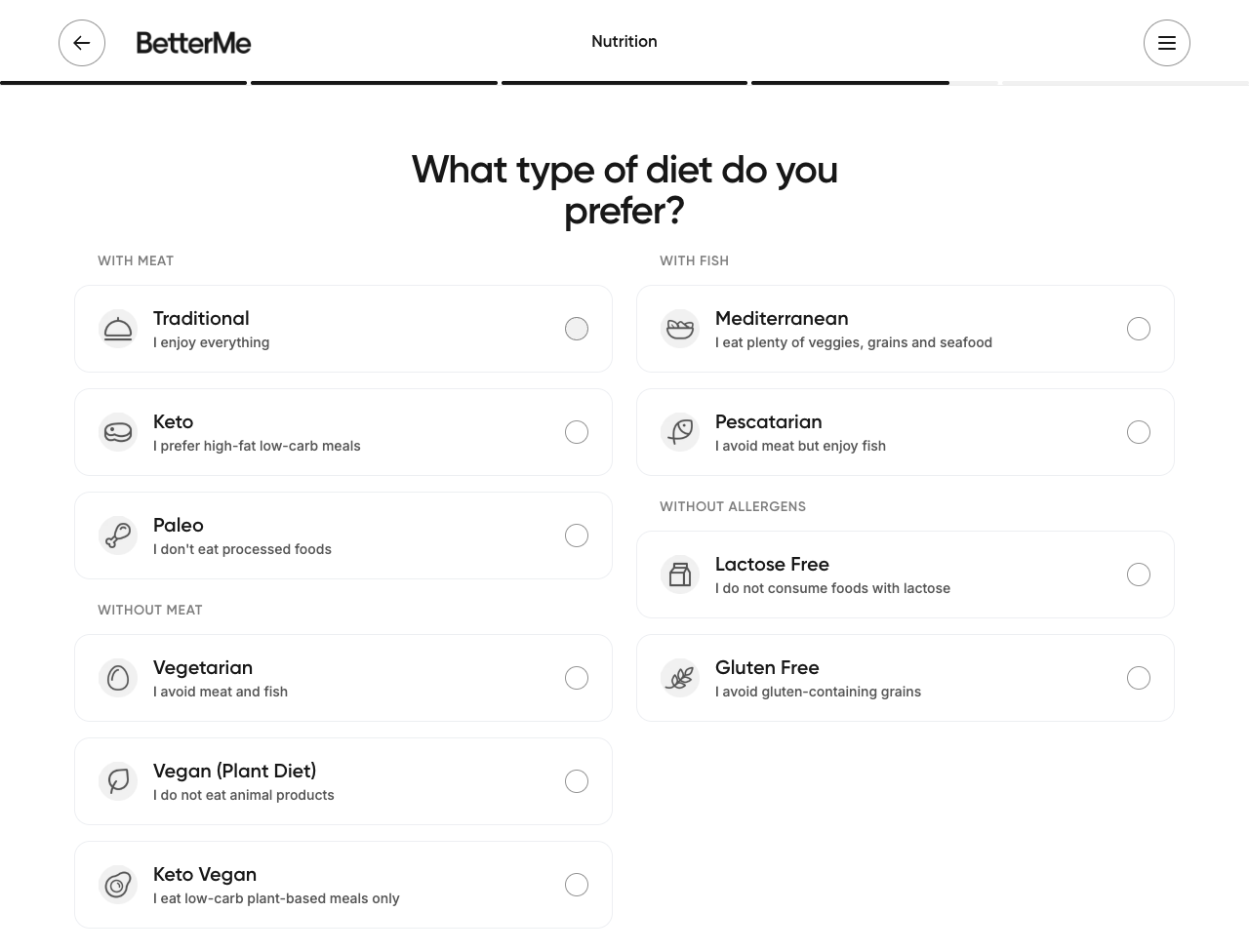
Task: Choose the Pescatarian diet title
Action: click(768, 421)
